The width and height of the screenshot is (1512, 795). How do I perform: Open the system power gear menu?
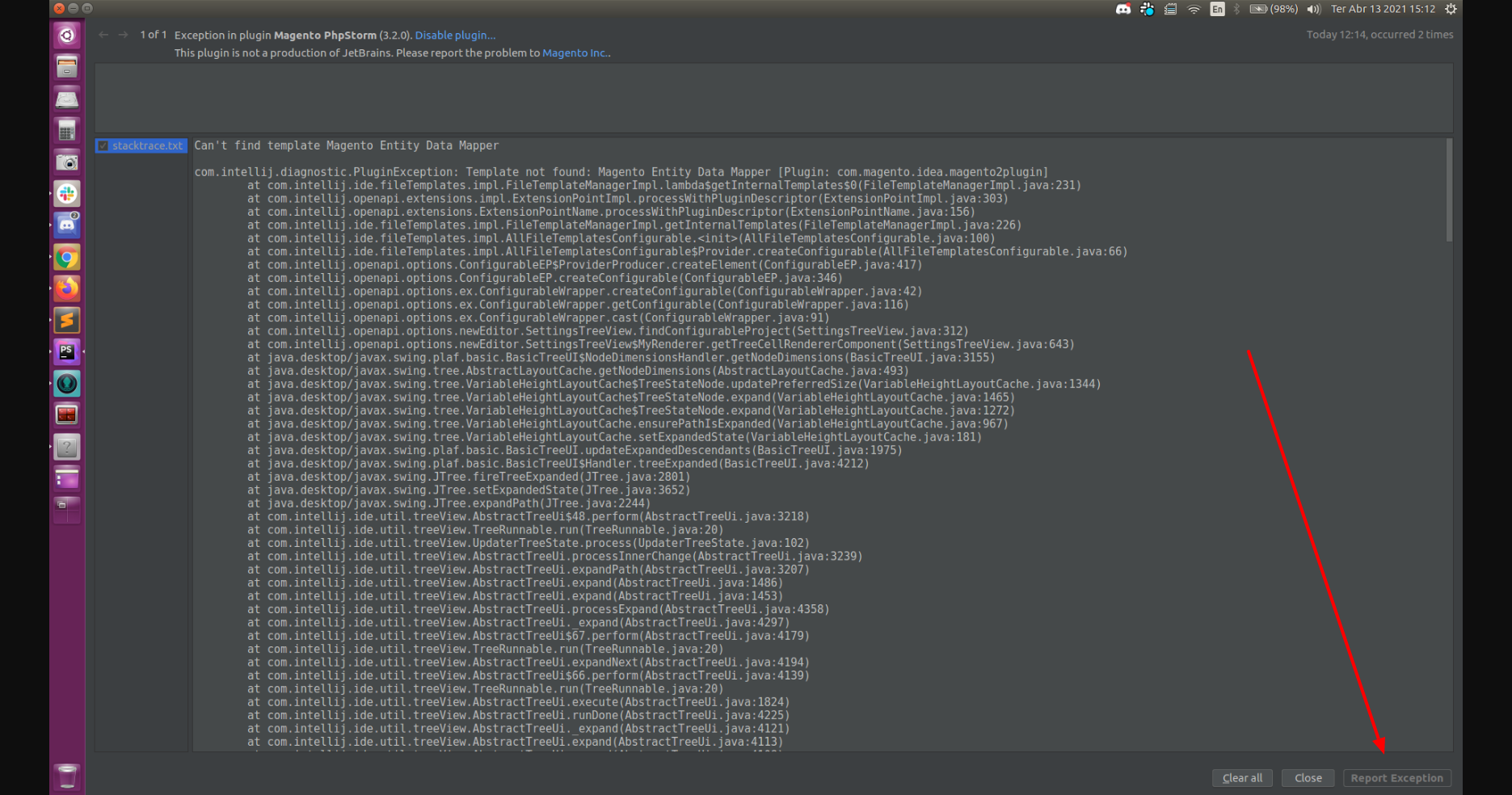point(1451,9)
